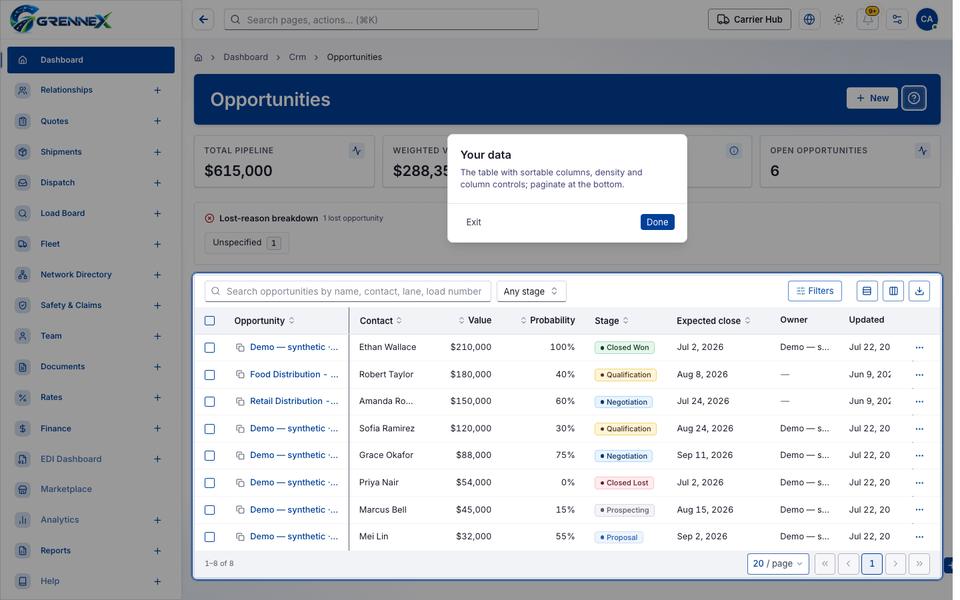Select the Priya Nair row checkbox

210,483
